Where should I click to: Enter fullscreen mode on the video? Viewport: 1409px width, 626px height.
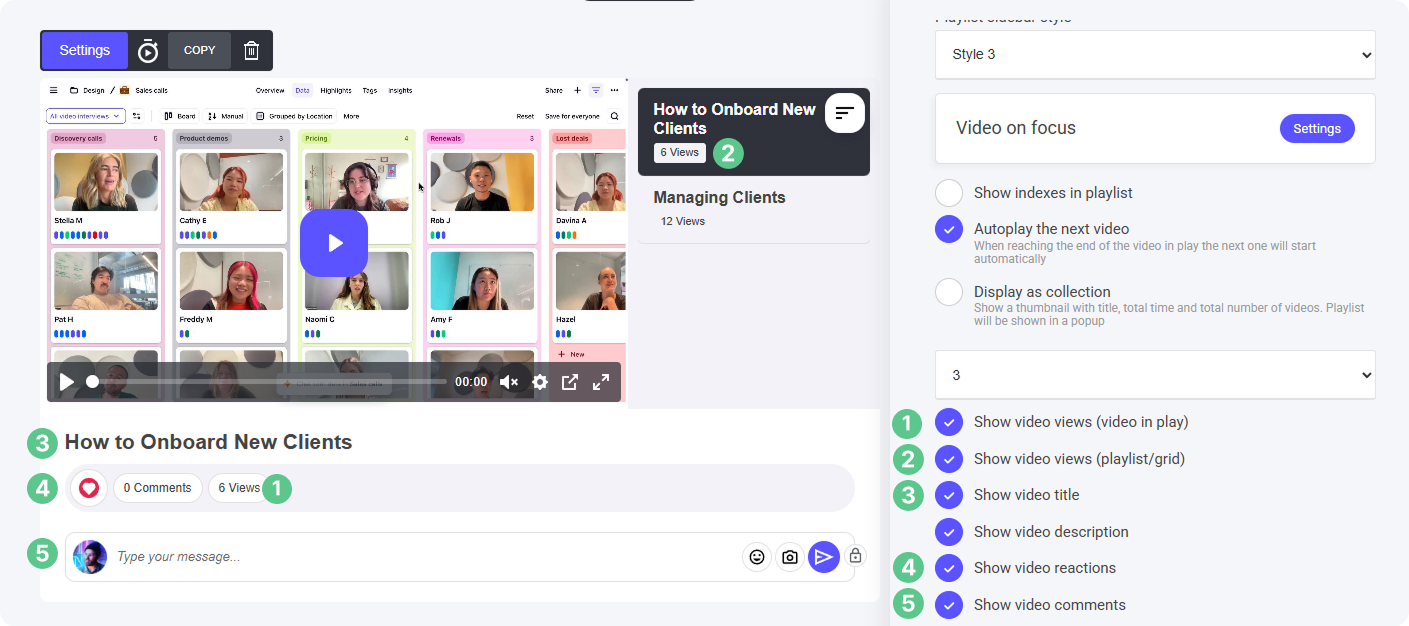[601, 382]
